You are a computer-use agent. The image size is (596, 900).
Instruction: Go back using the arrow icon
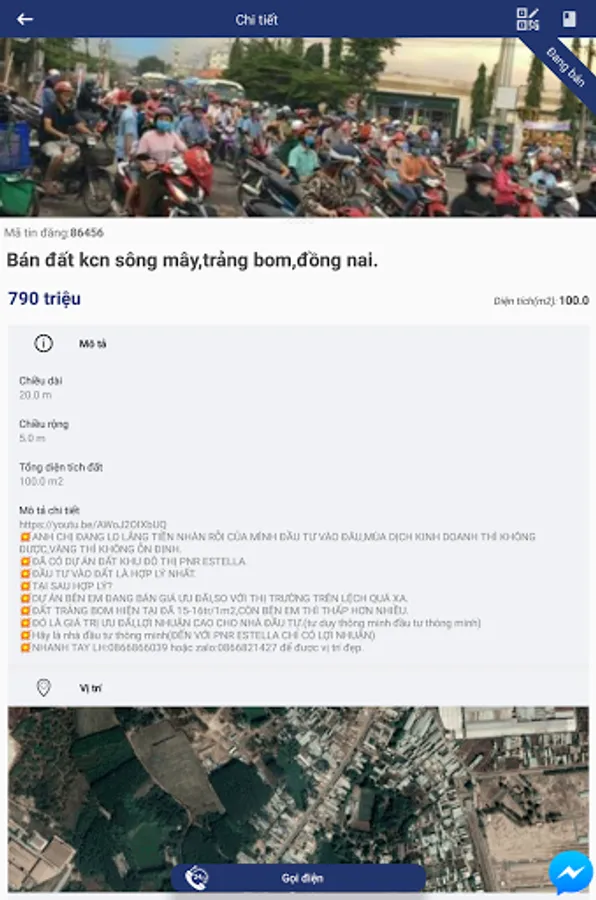(x=25, y=20)
